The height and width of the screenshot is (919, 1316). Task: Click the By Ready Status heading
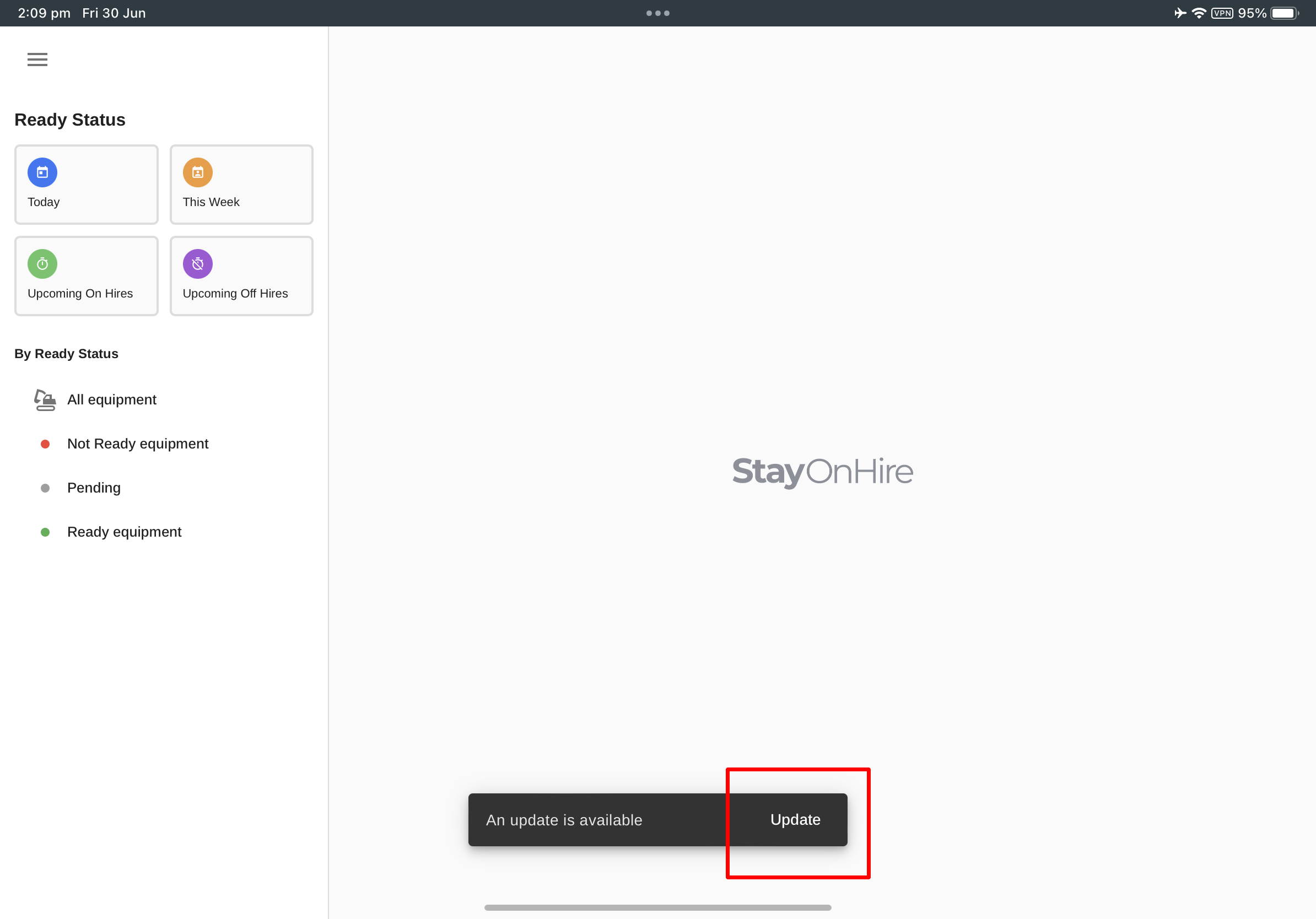[67, 354]
